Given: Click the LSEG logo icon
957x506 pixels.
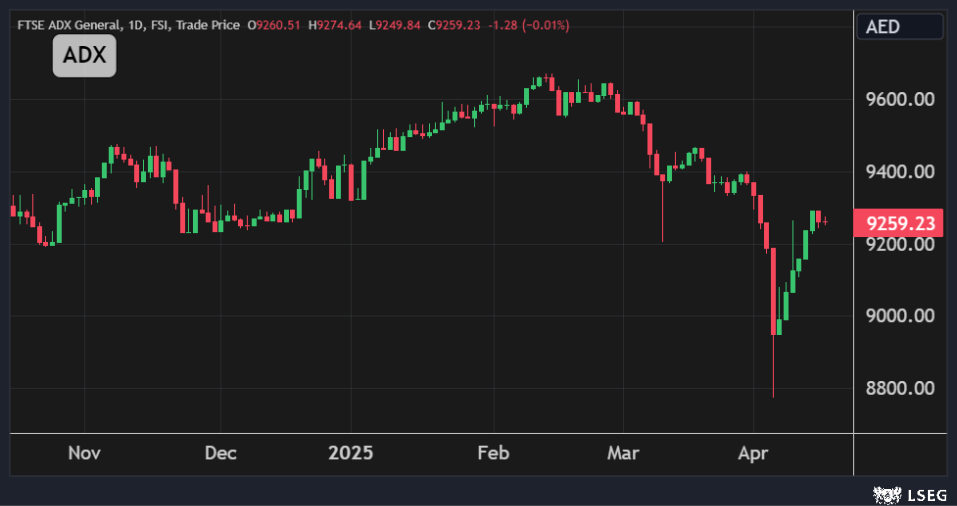Looking at the screenshot, I should (x=886, y=493).
